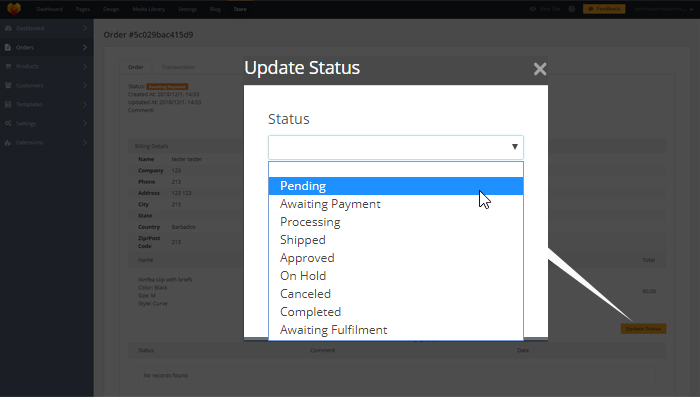Expand Extensions sidebar chevron
The height and width of the screenshot is (397, 700).
pos(85,142)
